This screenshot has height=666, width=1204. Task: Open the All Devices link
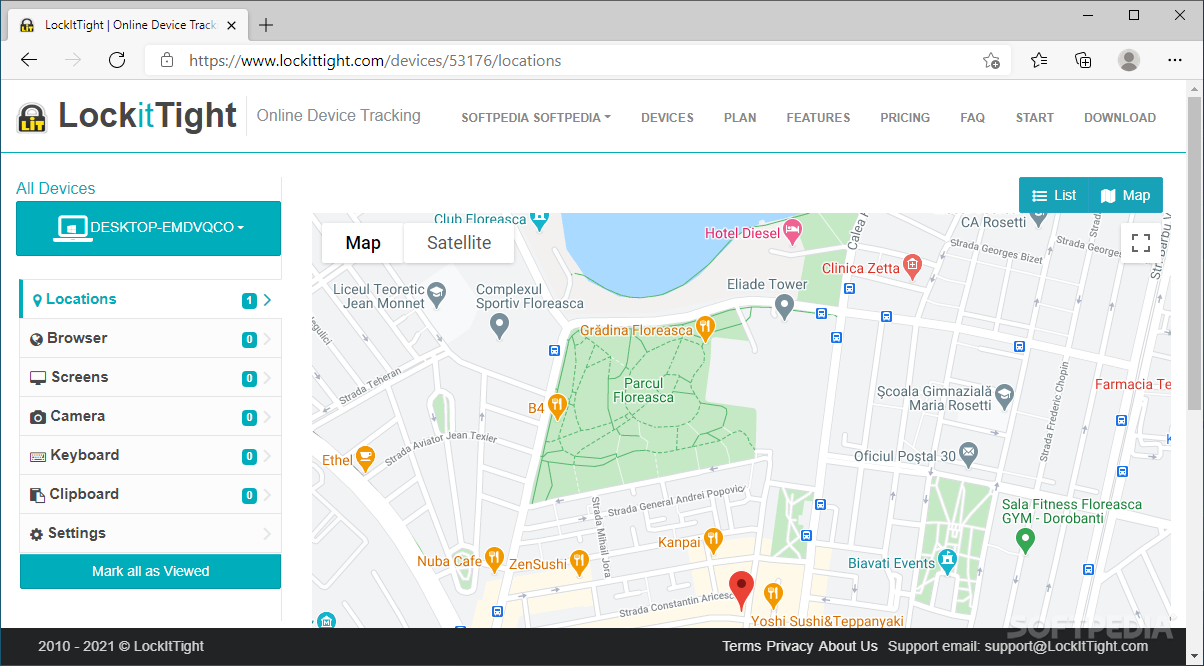(x=56, y=188)
